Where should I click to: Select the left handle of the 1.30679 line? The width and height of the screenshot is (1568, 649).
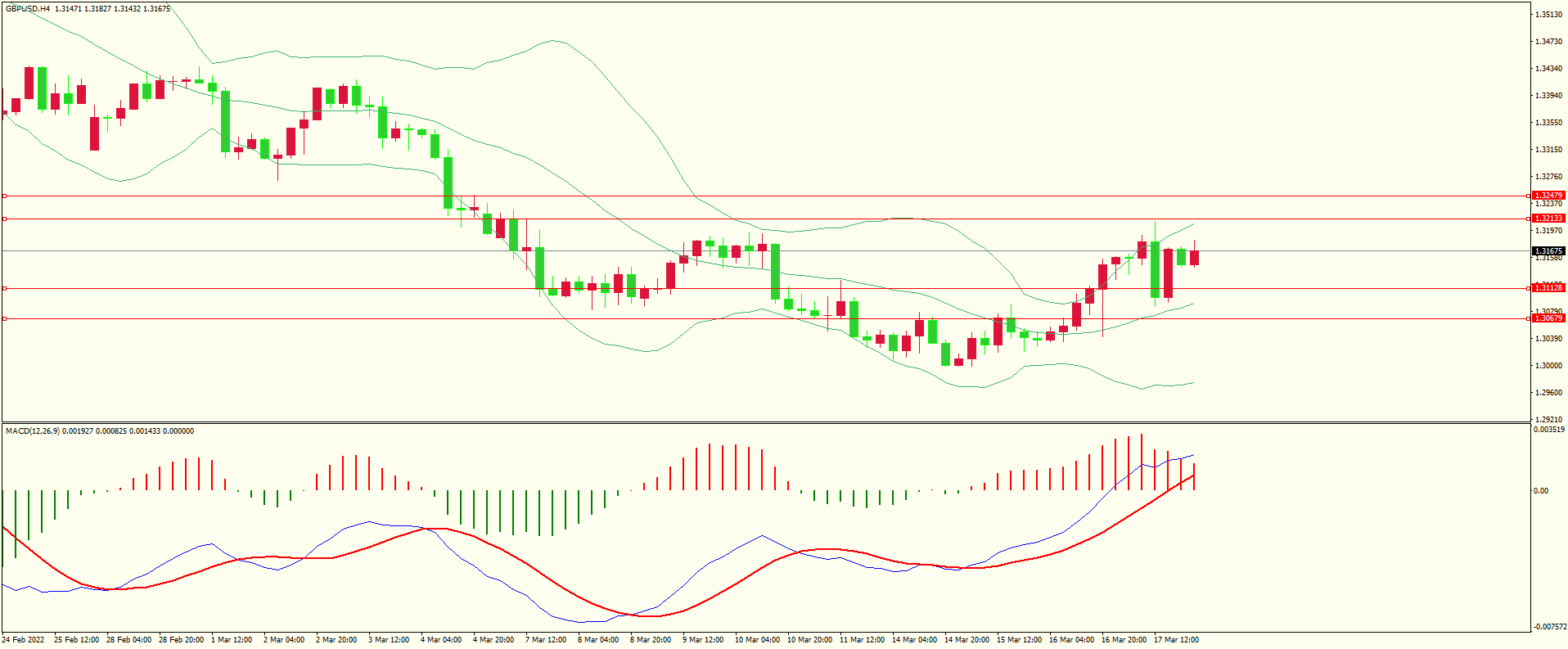pos(4,318)
